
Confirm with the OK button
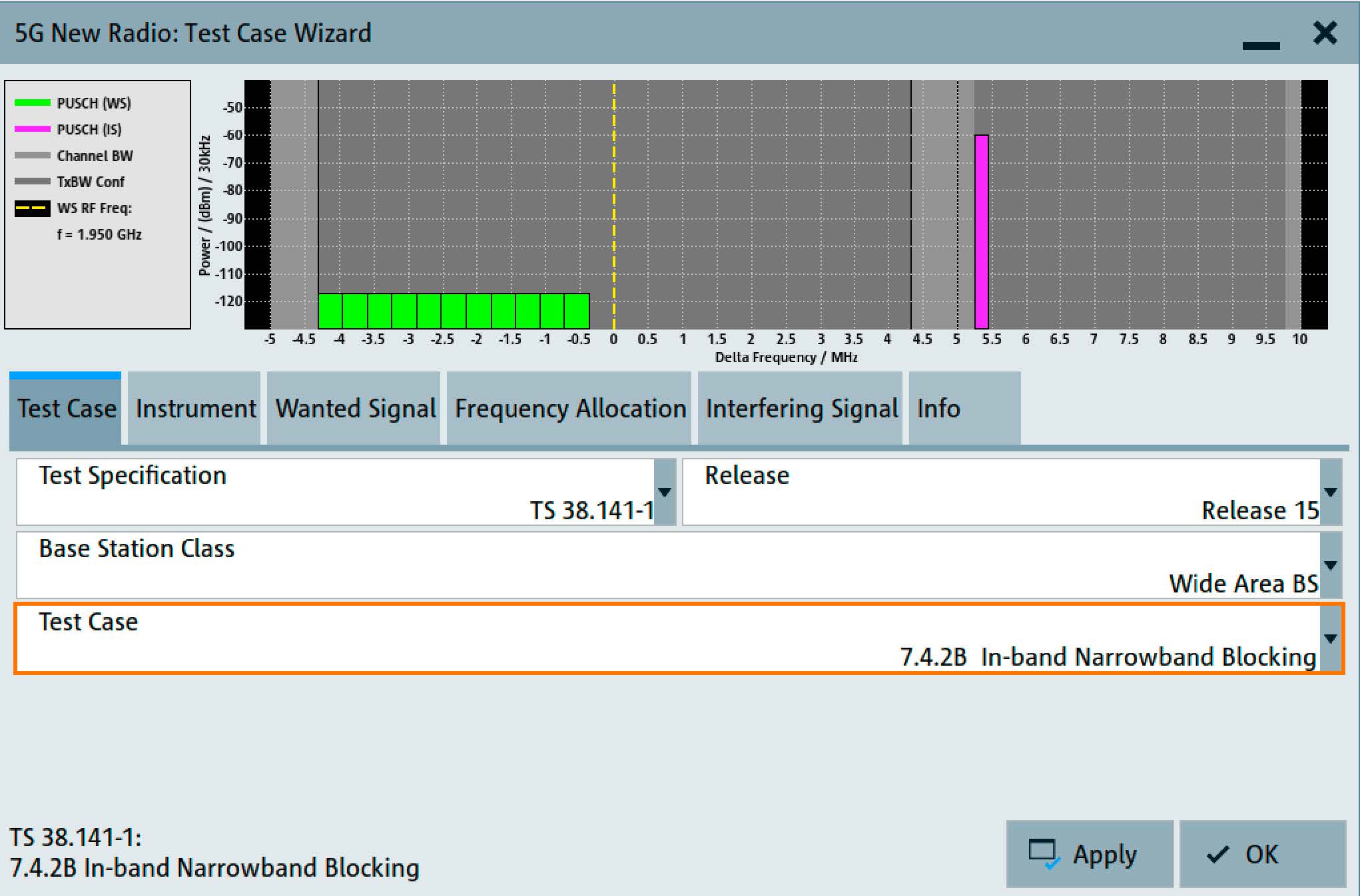tap(1261, 854)
